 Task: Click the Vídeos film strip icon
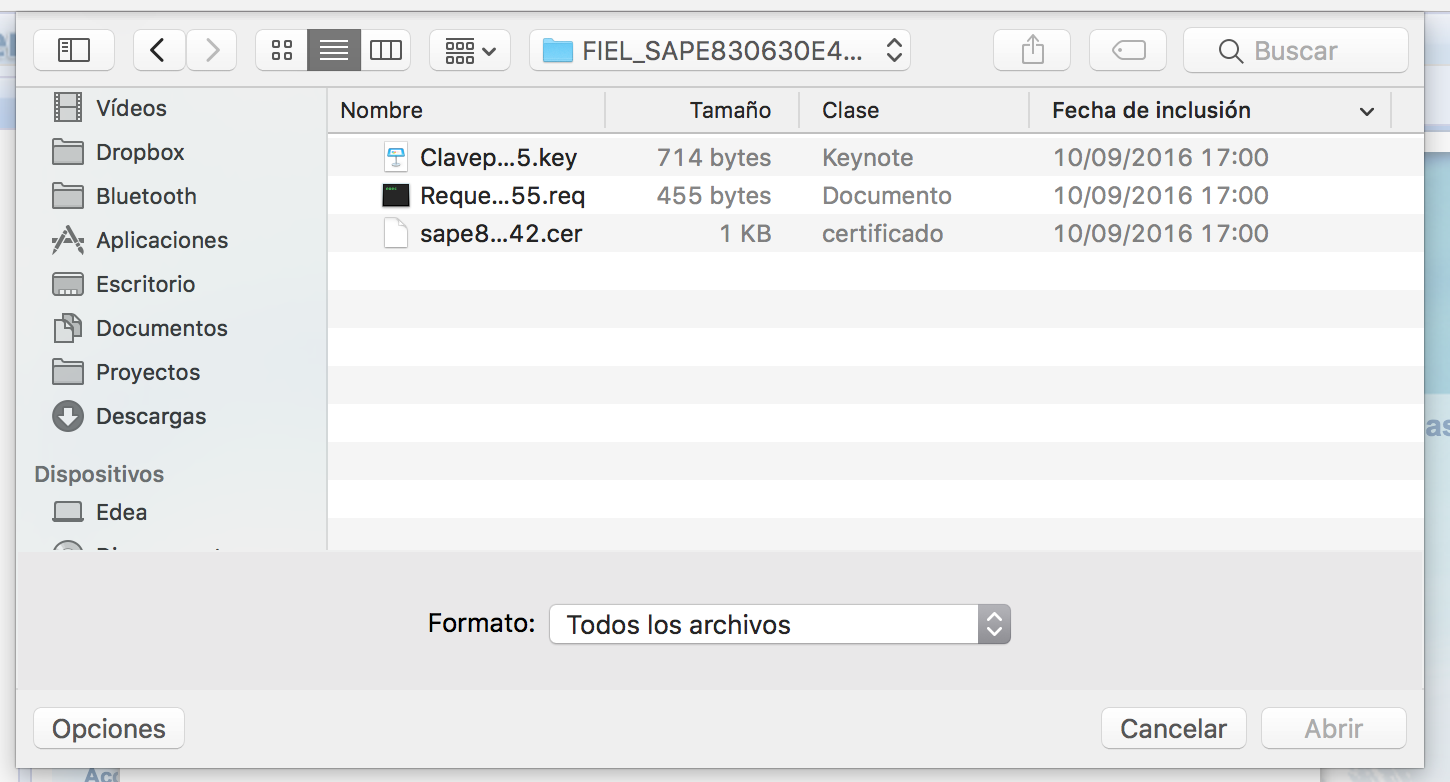68,107
